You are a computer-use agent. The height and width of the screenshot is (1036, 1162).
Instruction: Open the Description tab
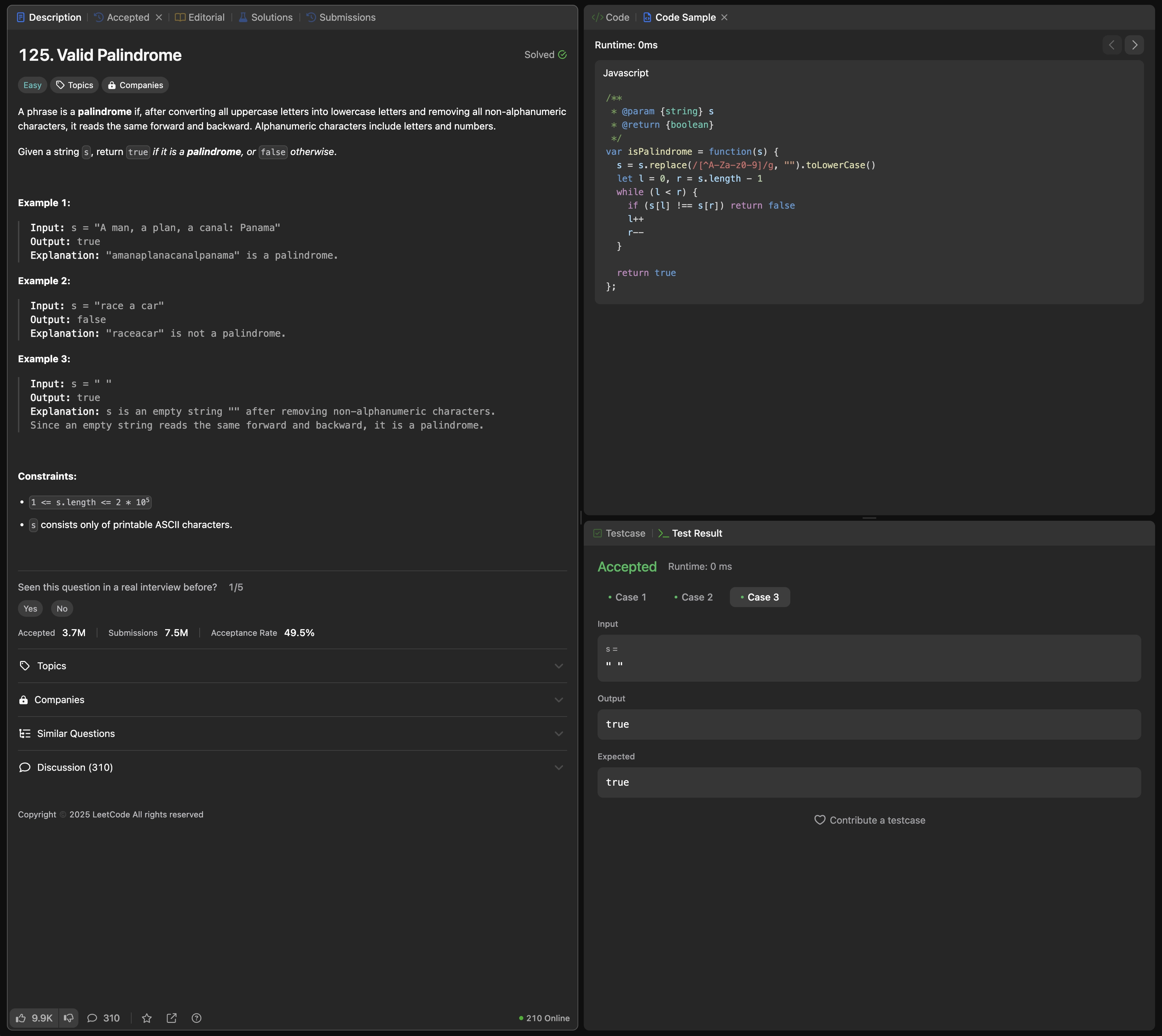tap(49, 18)
